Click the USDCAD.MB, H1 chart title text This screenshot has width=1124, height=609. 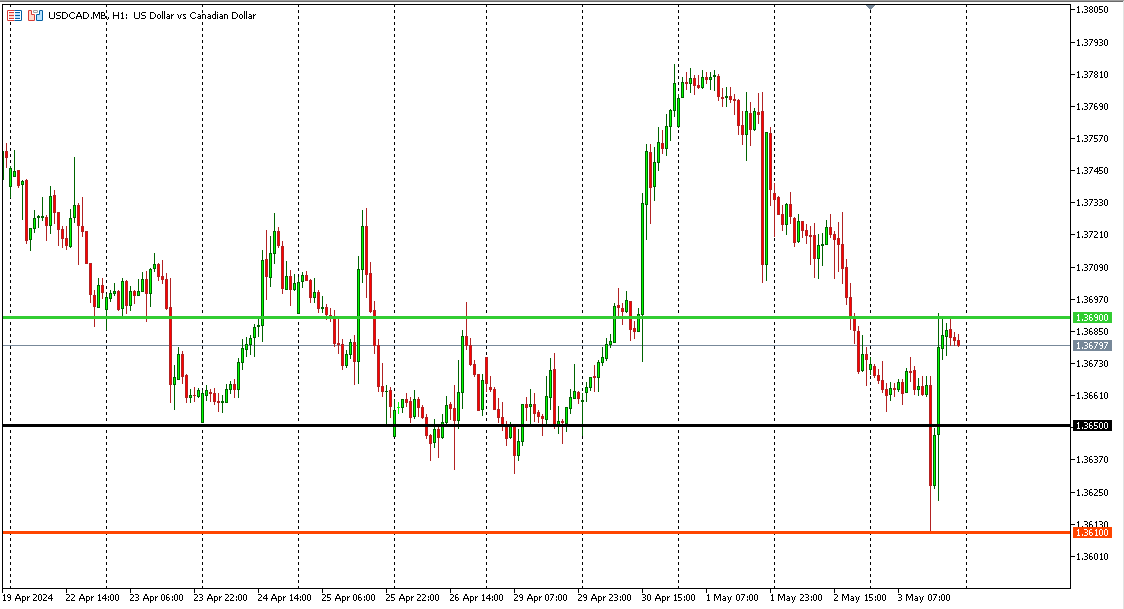coord(152,15)
